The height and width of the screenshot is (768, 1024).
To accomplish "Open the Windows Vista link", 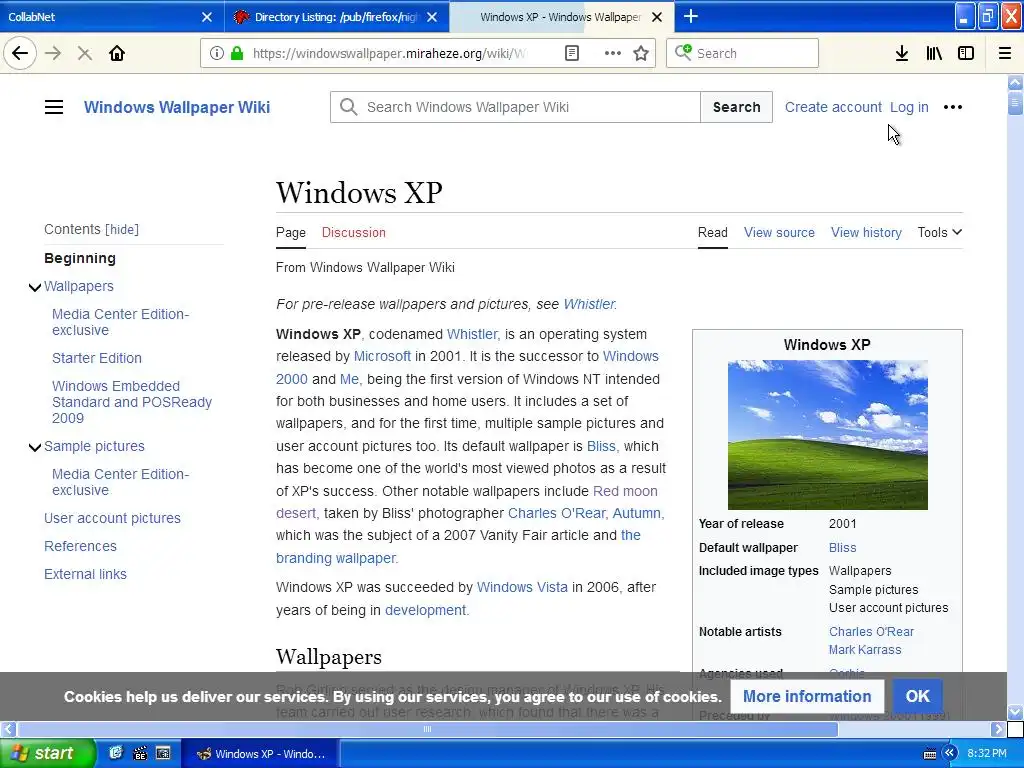I will (522, 587).
